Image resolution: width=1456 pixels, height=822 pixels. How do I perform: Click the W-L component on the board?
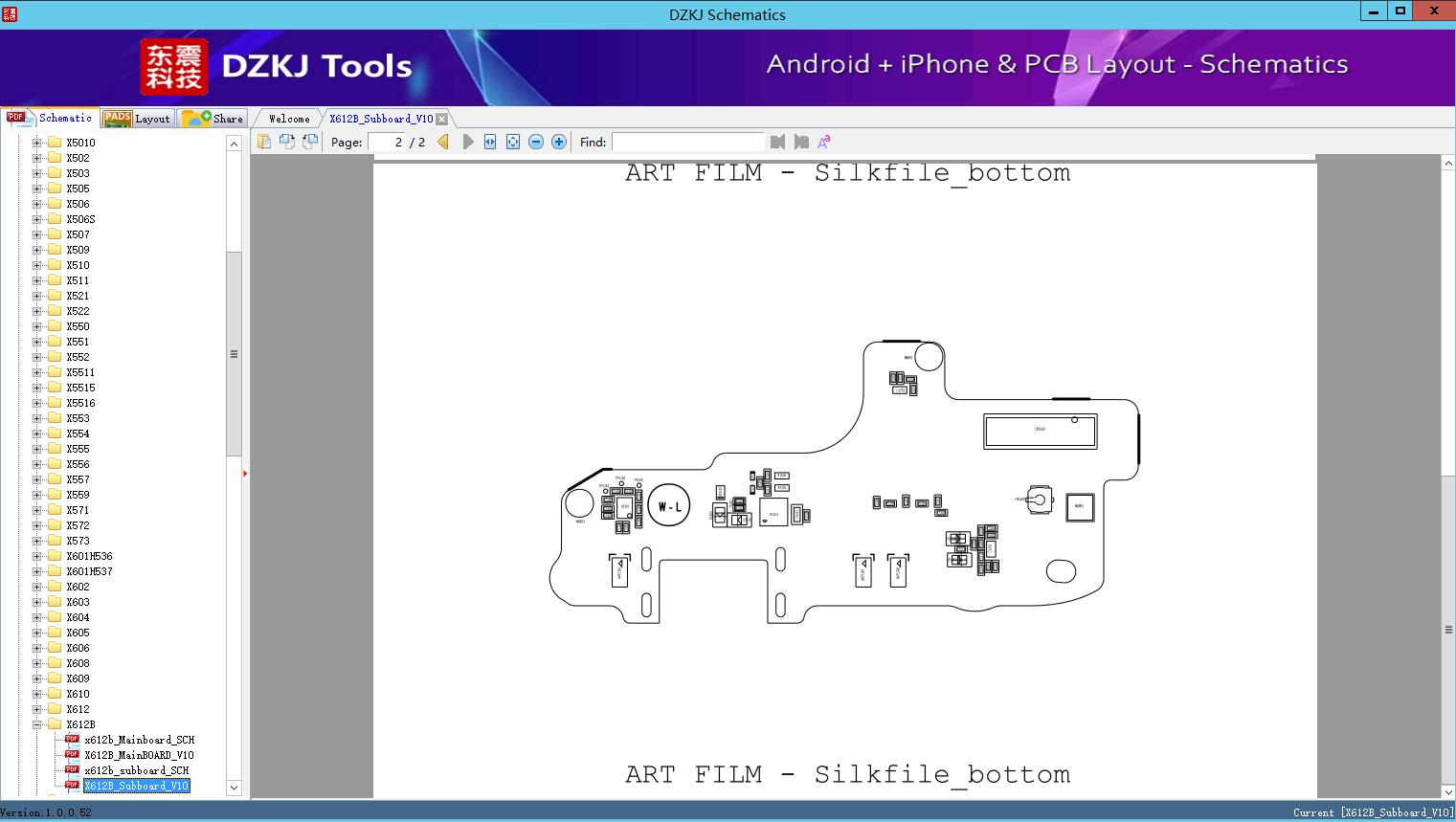coord(670,506)
